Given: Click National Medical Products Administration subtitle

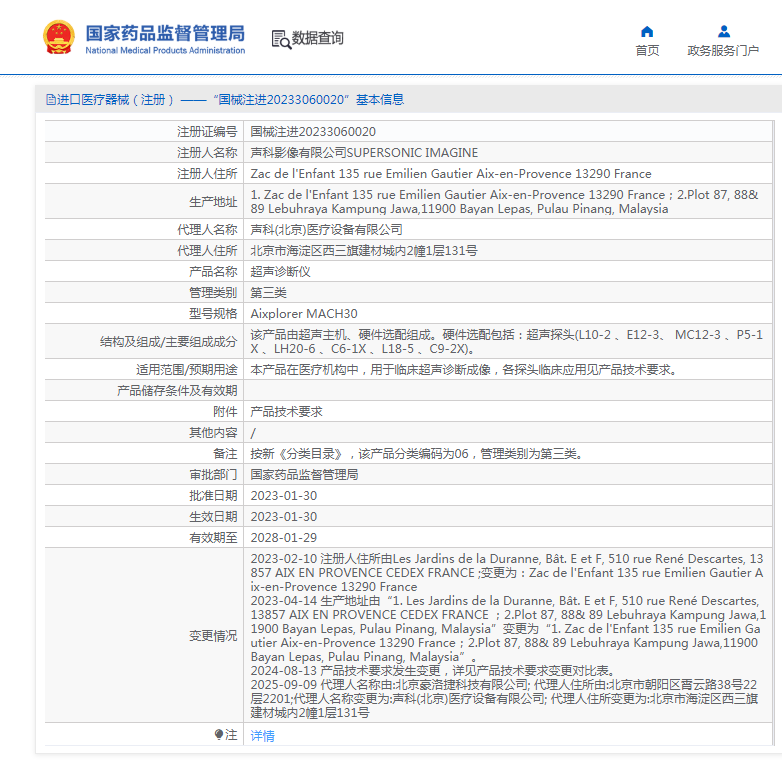Looking at the screenshot, I should (164, 51).
